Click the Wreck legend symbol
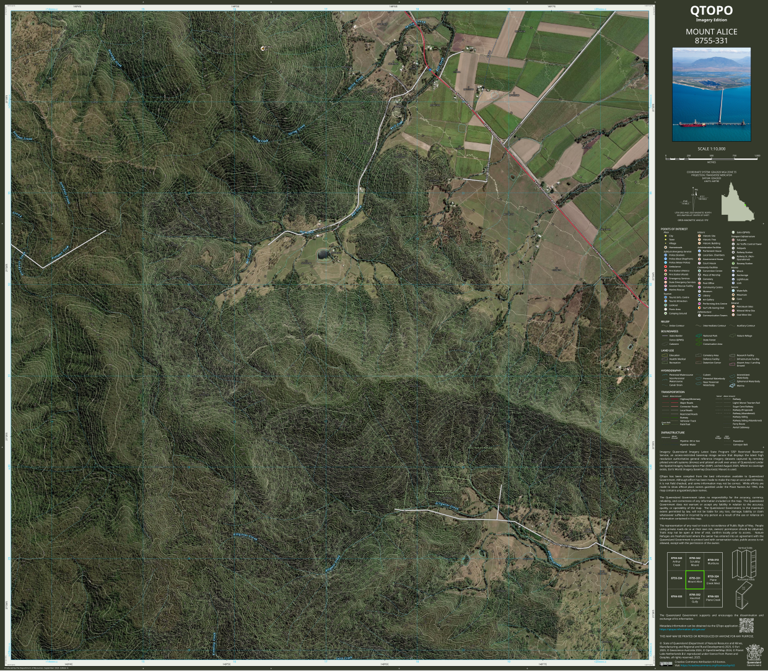The width and height of the screenshot is (768, 671). [x=733, y=271]
